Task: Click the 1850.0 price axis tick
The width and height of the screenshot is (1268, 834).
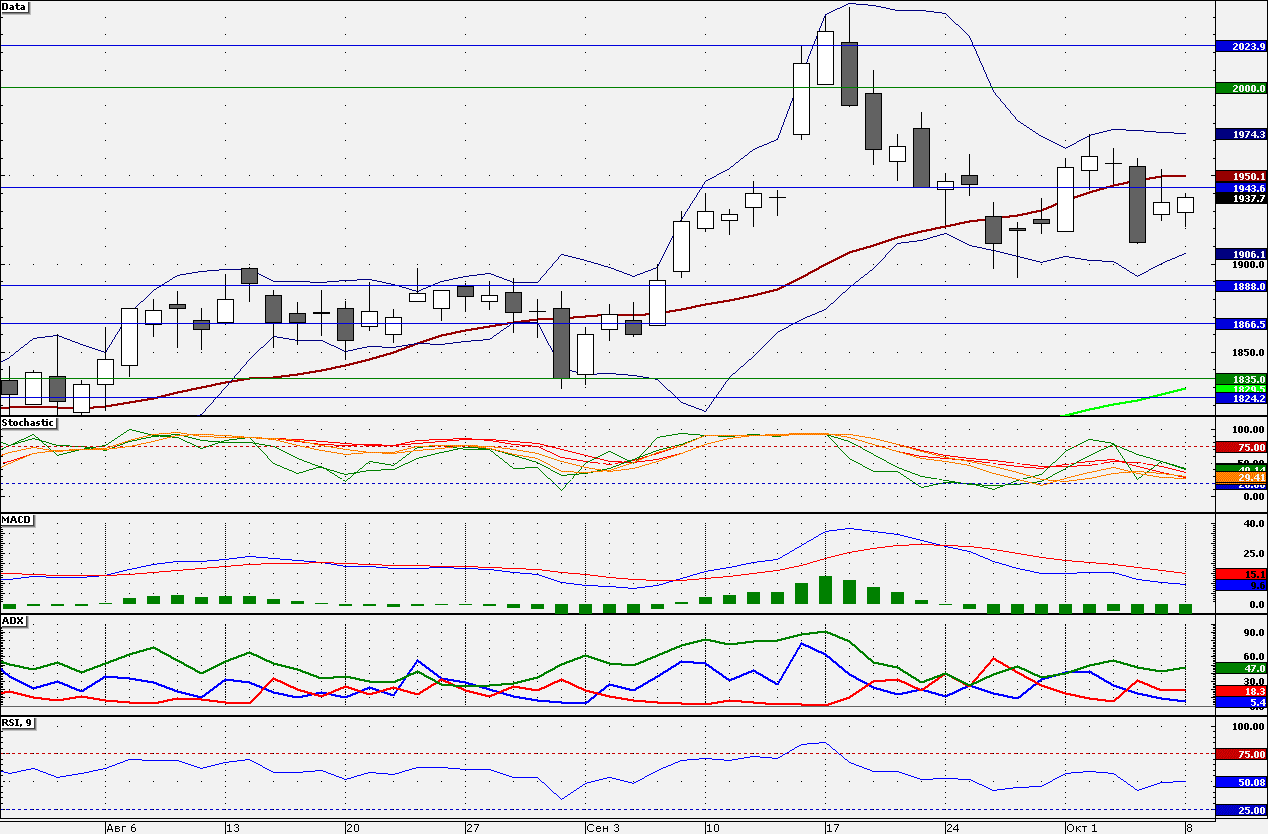Action: pos(1246,353)
